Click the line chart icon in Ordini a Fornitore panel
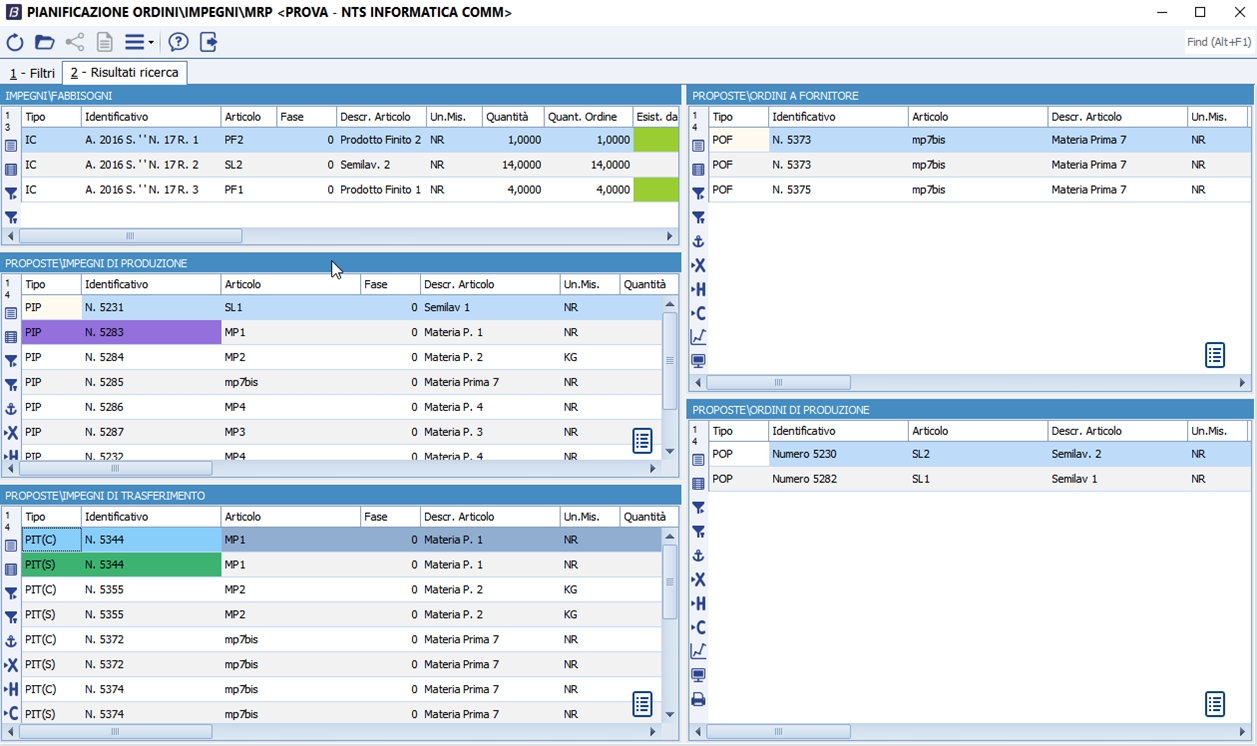The width and height of the screenshot is (1257, 746). [x=698, y=337]
